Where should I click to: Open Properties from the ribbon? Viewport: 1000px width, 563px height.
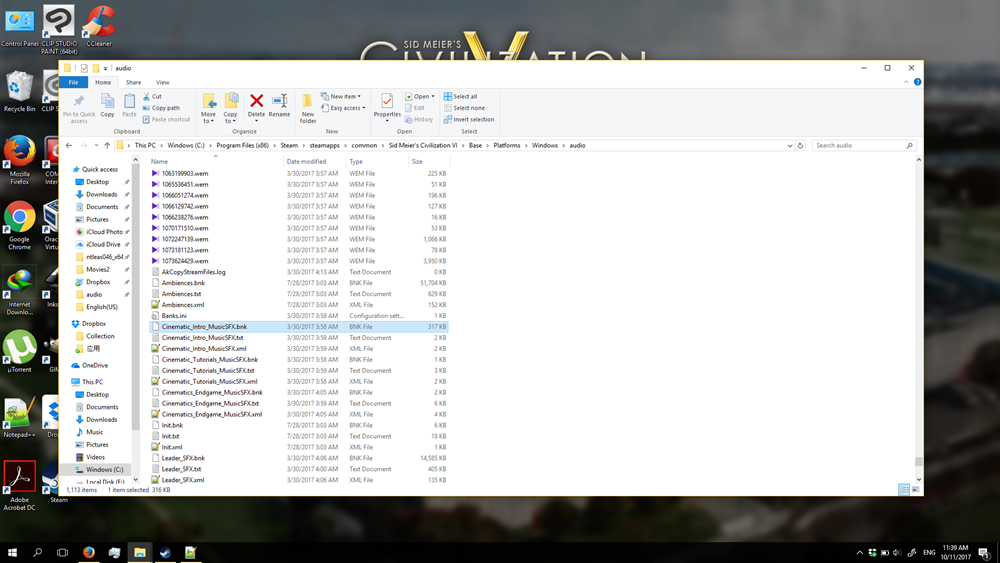click(x=387, y=107)
